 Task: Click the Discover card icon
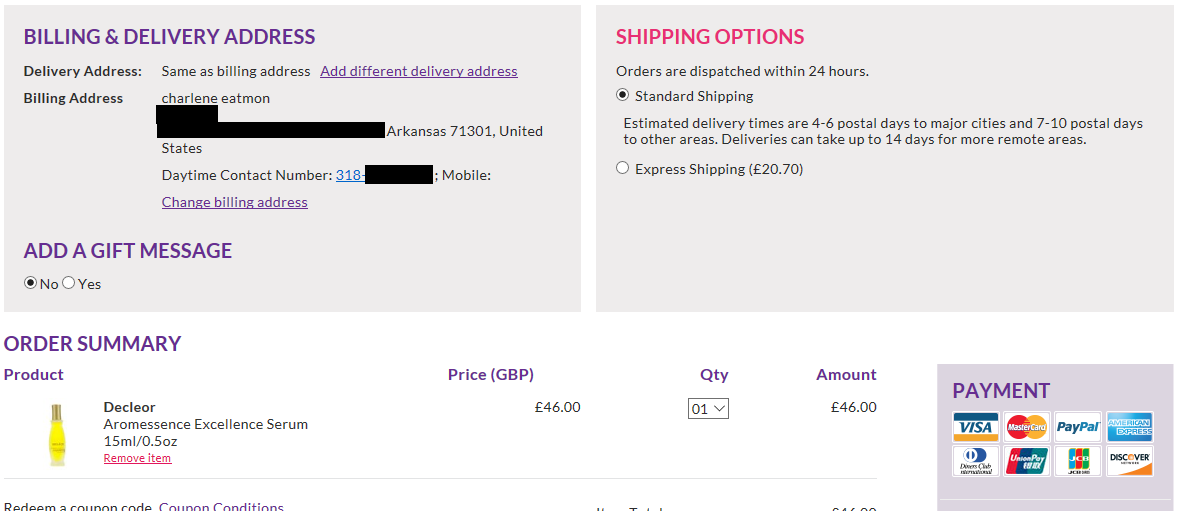(x=1129, y=461)
